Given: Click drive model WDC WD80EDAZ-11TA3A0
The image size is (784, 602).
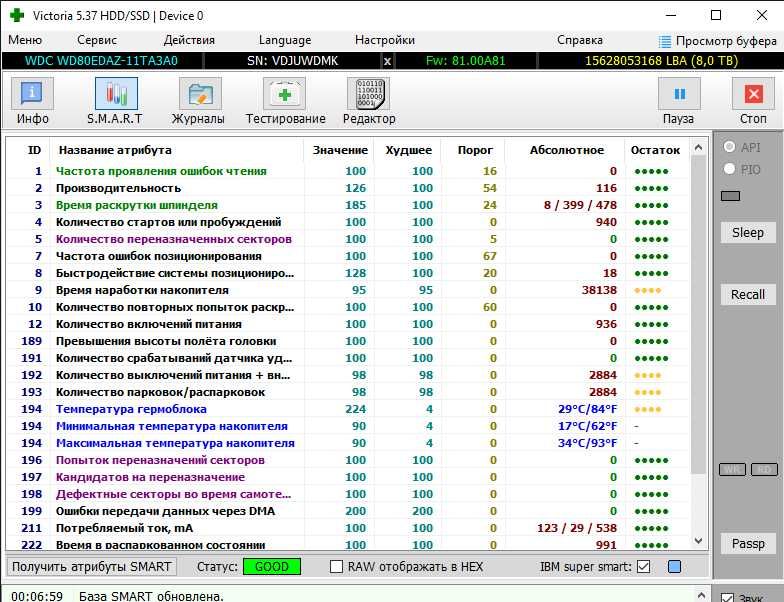Looking at the screenshot, I should 101,61.
